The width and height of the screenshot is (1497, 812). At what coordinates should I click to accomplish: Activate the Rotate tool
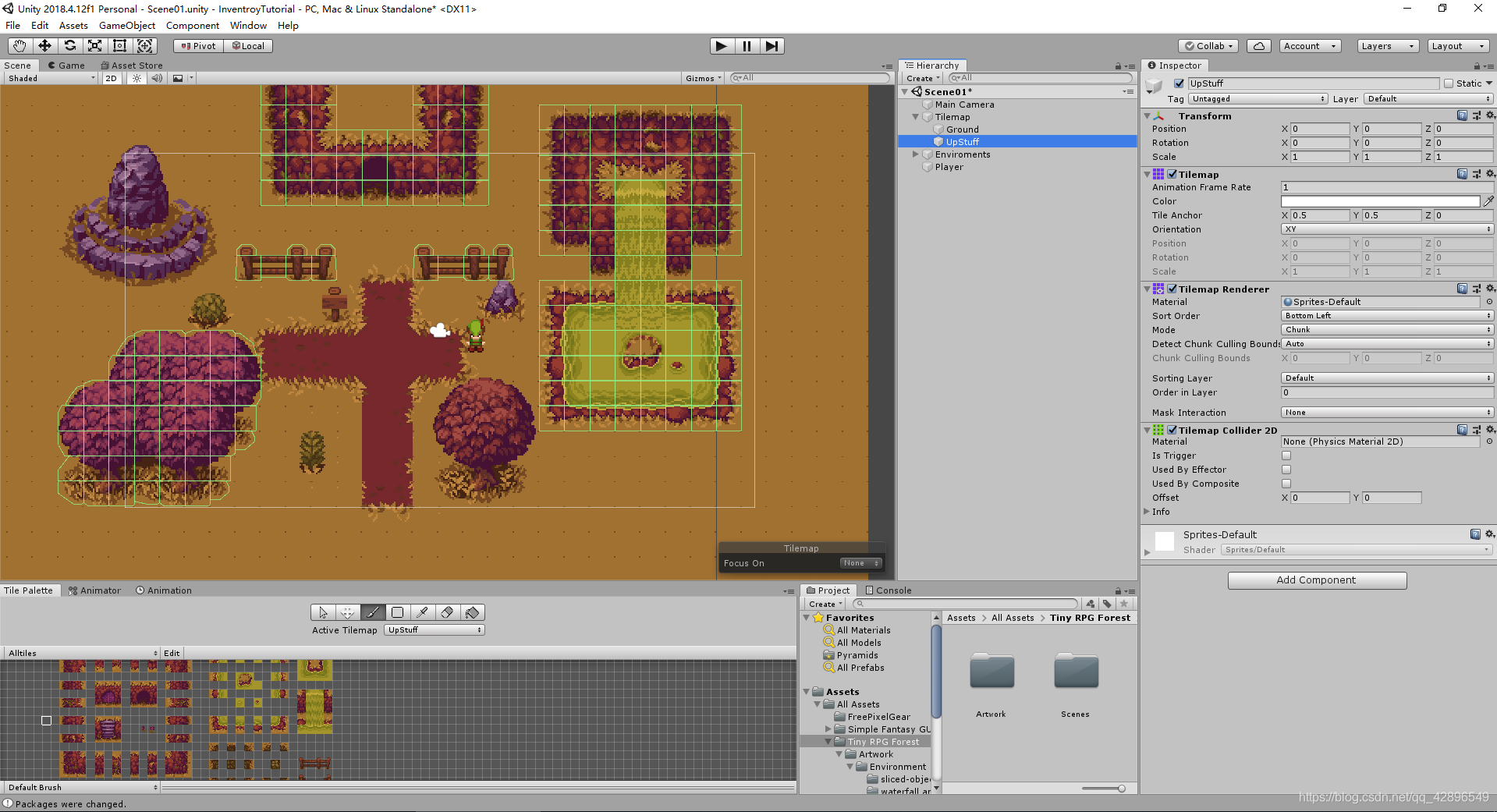(x=70, y=46)
